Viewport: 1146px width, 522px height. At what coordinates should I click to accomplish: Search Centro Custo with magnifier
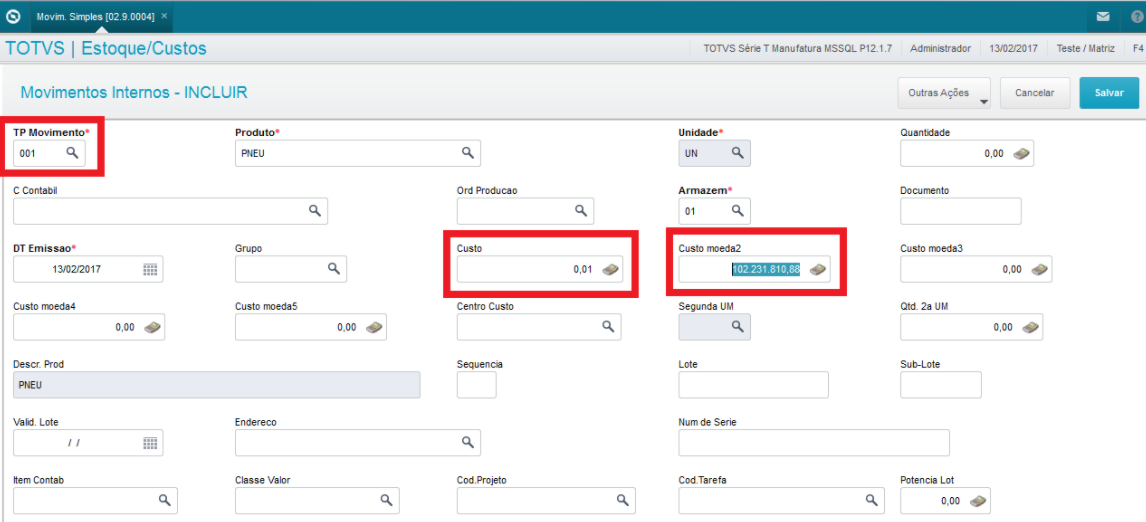[608, 327]
